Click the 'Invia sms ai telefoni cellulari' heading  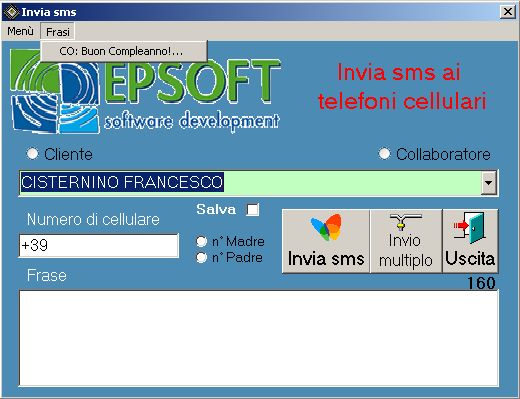click(402, 87)
